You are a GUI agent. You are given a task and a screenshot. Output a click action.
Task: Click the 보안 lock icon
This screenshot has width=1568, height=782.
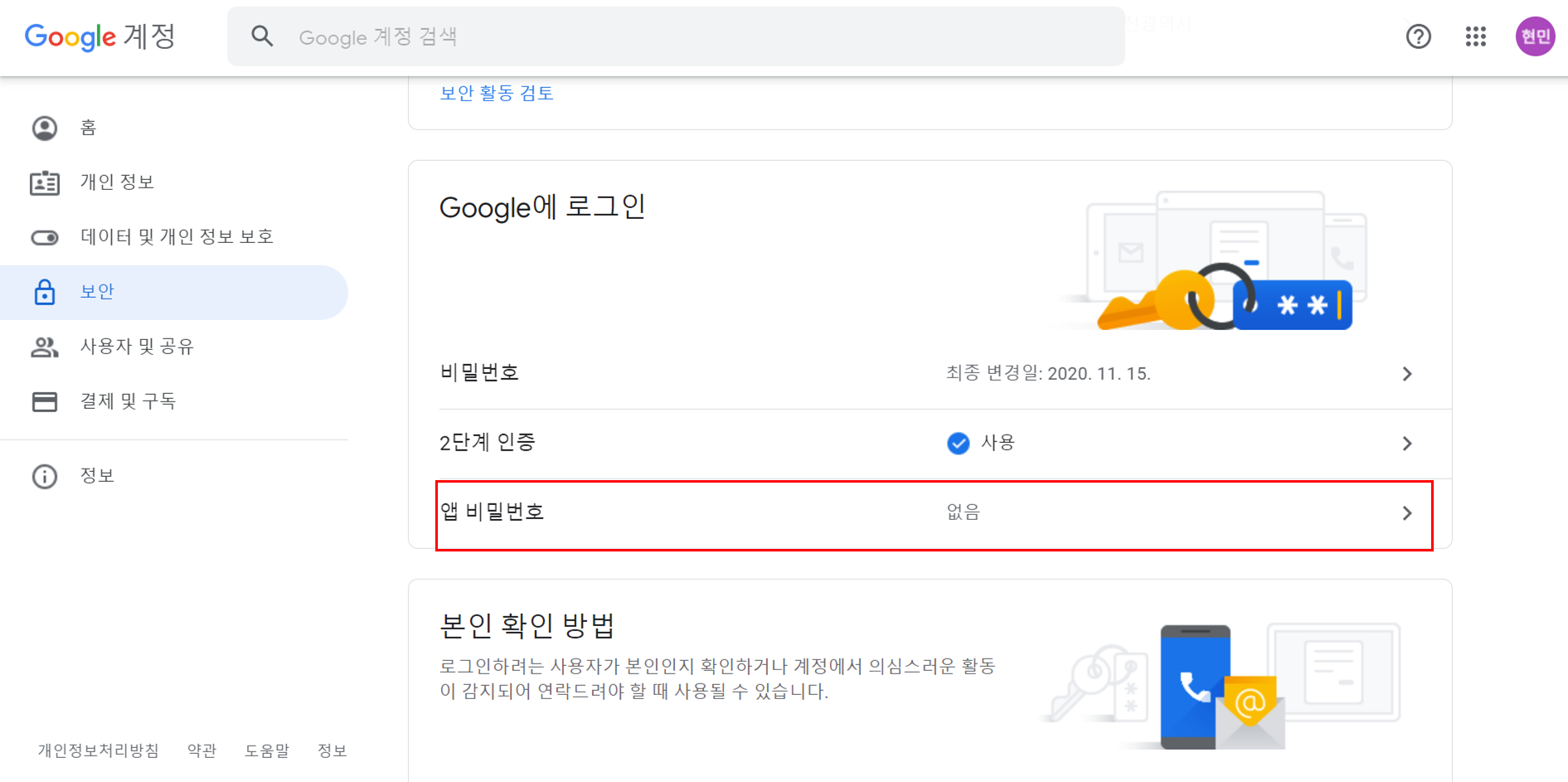pos(45,292)
